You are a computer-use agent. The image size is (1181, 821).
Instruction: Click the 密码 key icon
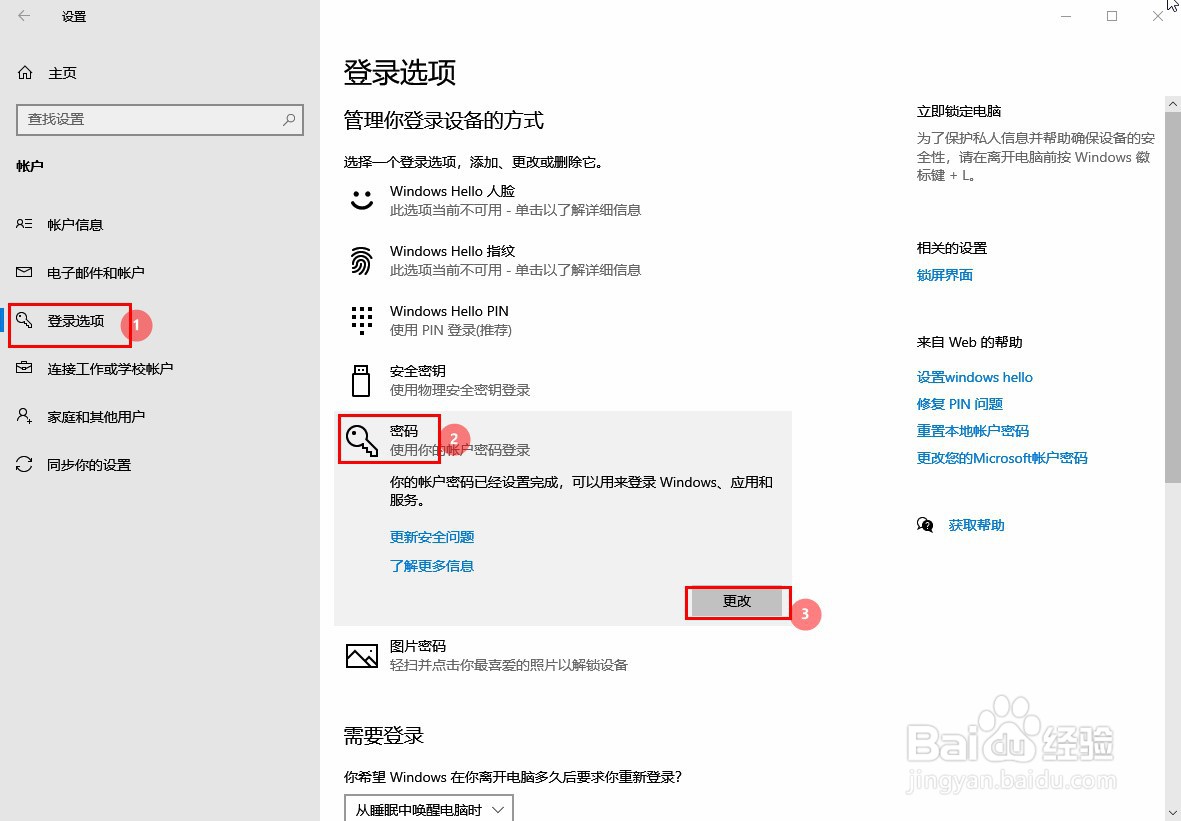[x=362, y=440]
